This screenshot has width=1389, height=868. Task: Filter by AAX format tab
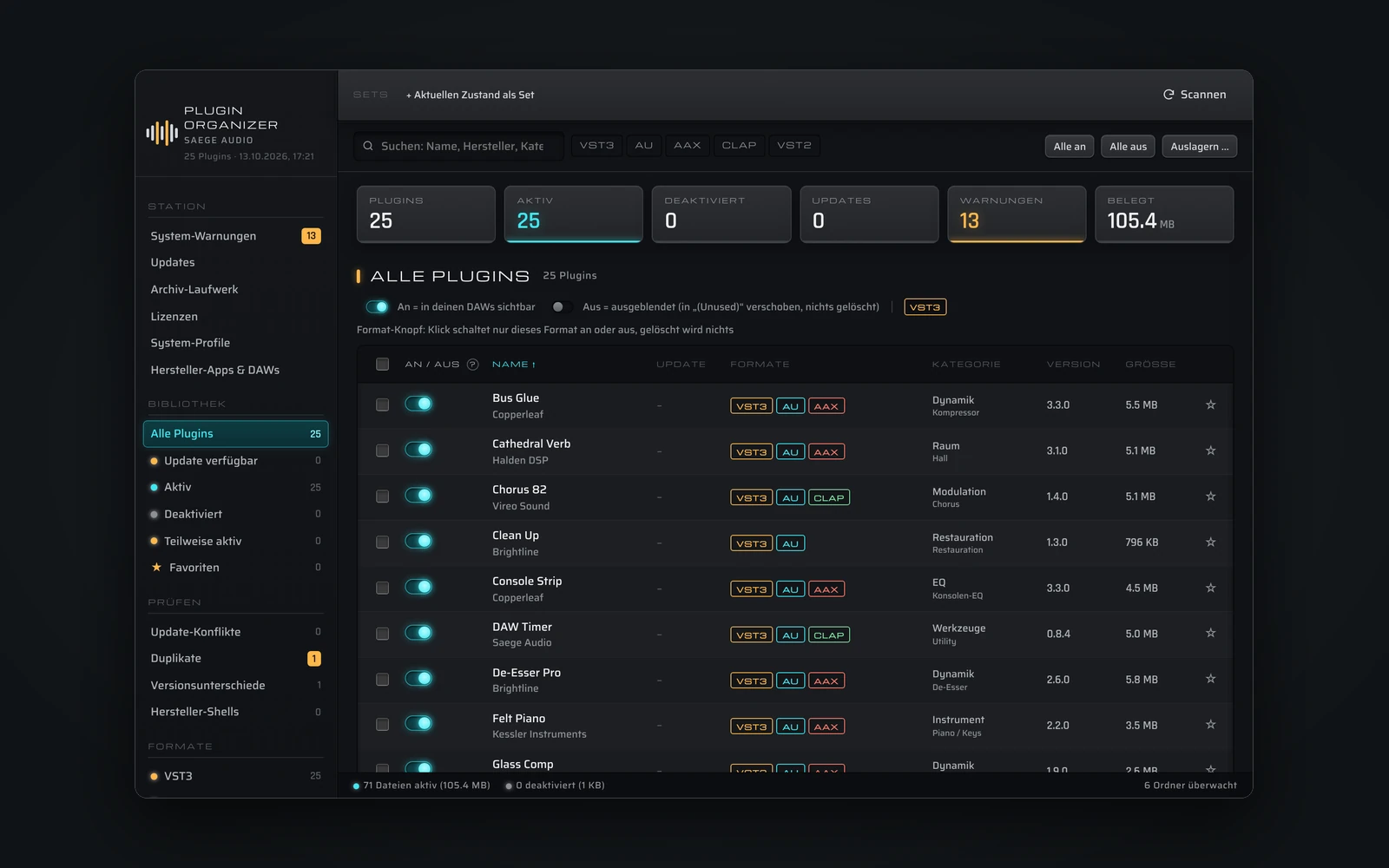click(687, 146)
